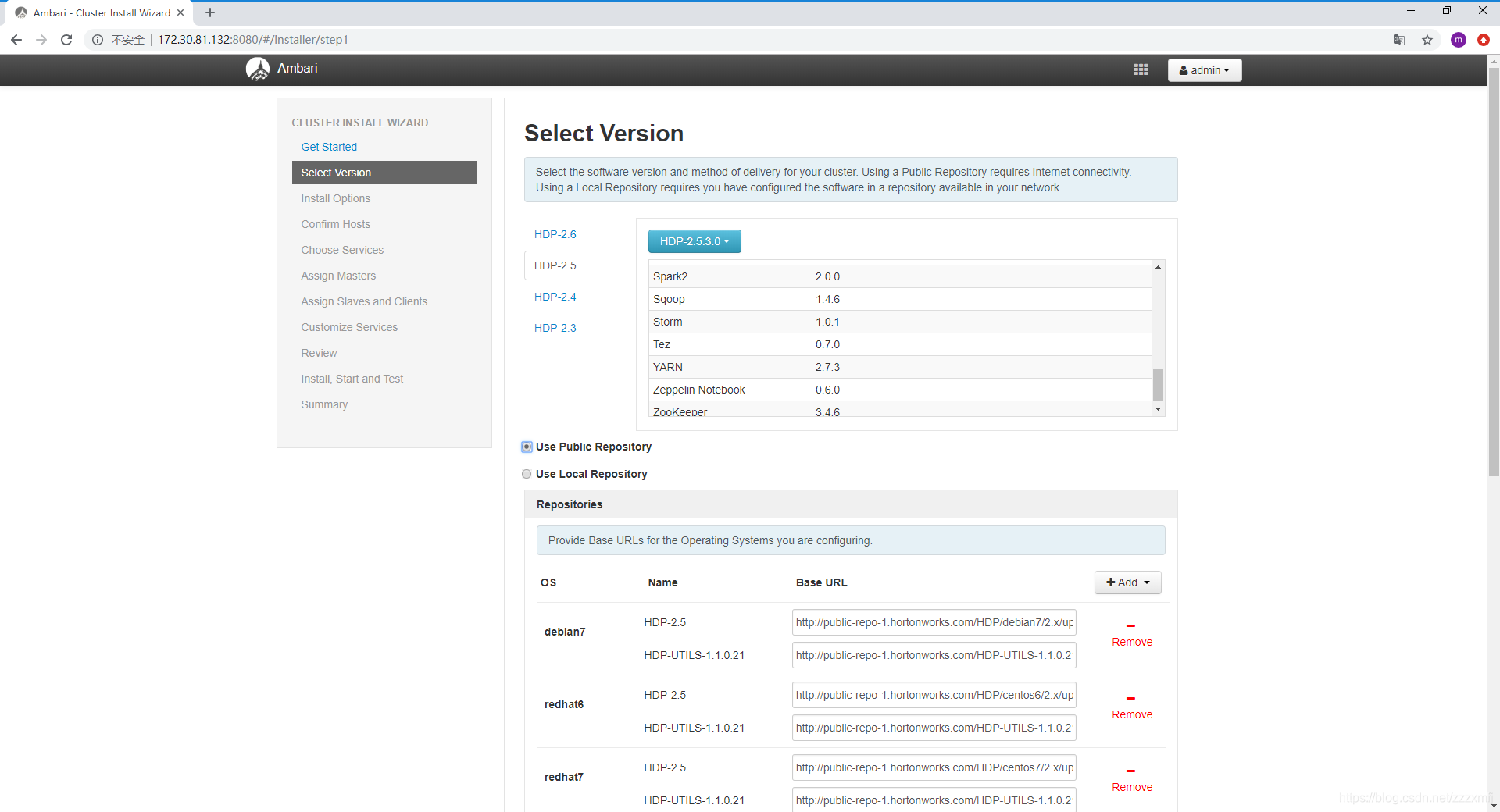
Task: Edit redhat6 HDP-UTILS-1.1.0.21 base URL field
Action: [x=934, y=728]
